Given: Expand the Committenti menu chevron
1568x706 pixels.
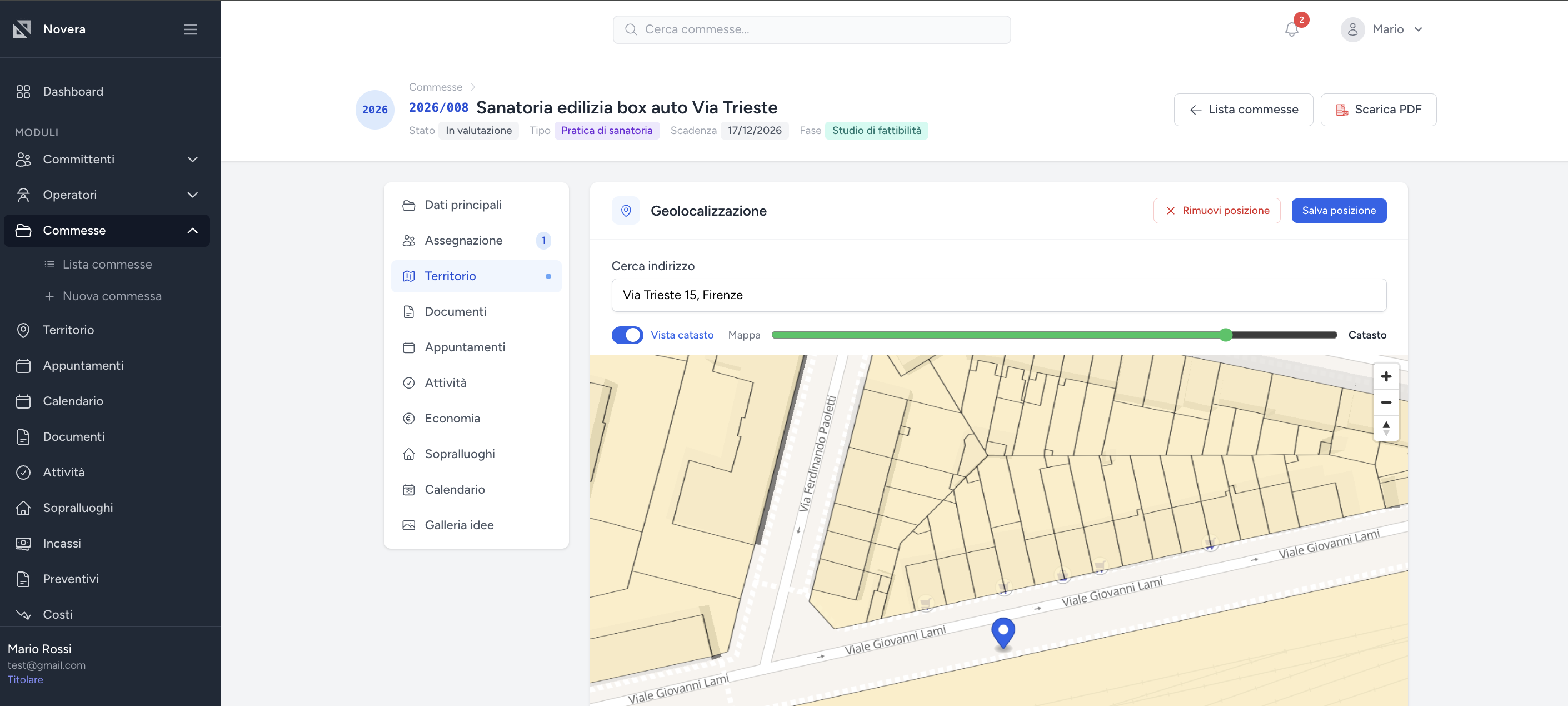Looking at the screenshot, I should [192, 160].
